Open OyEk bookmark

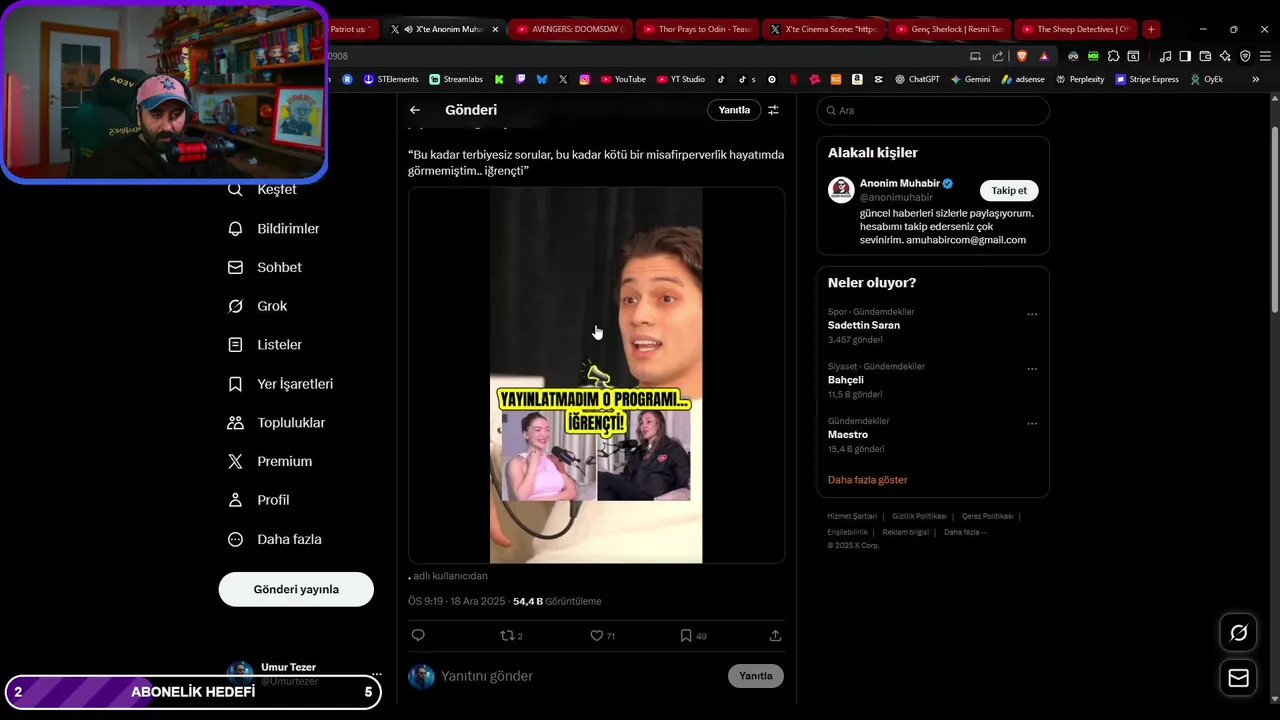(1207, 79)
